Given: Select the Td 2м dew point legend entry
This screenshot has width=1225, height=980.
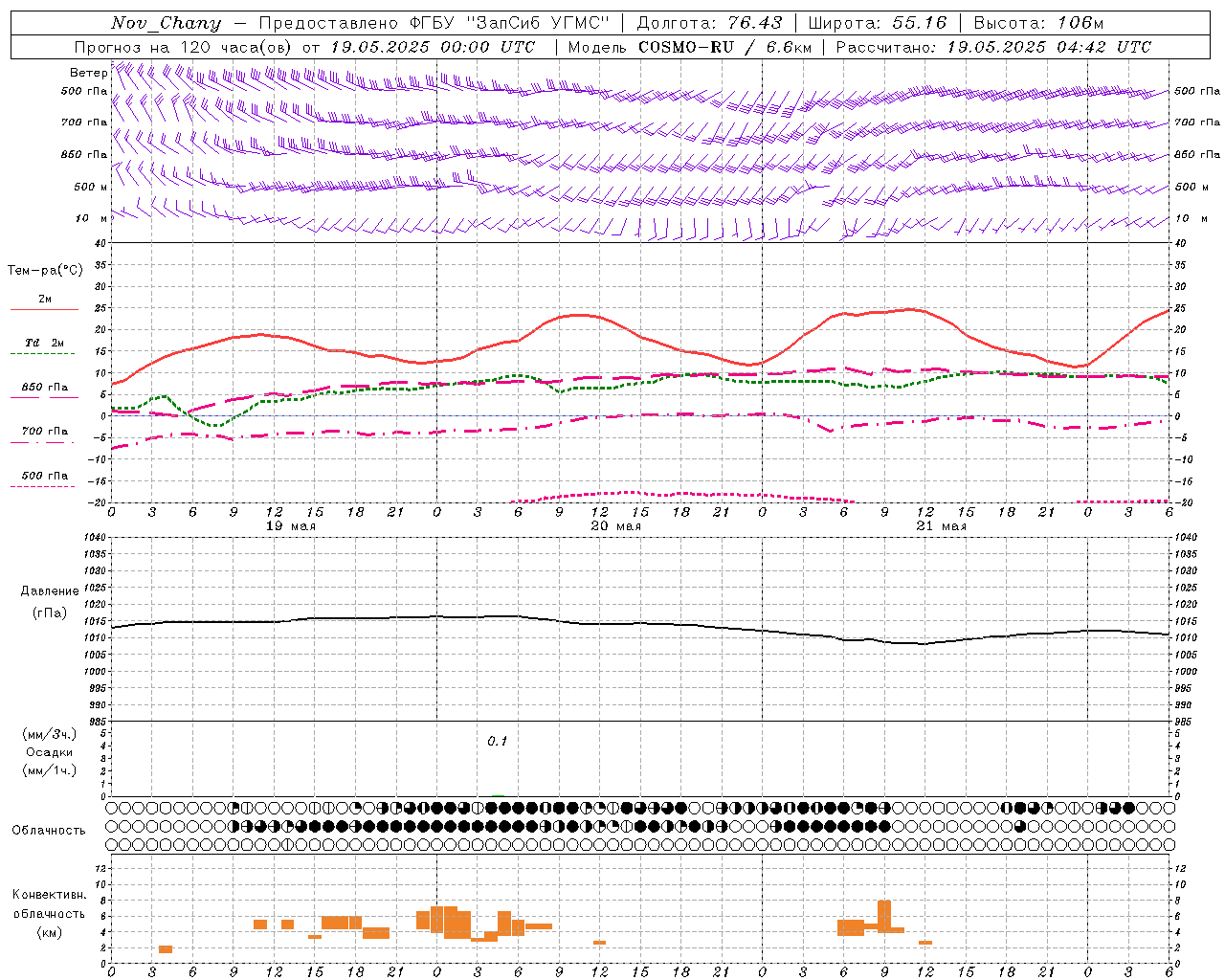Looking at the screenshot, I should (x=45, y=343).
